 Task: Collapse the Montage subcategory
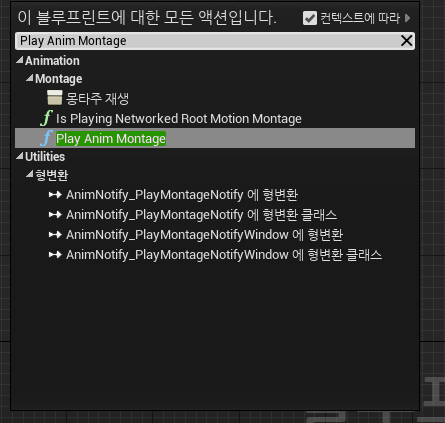click(30, 78)
